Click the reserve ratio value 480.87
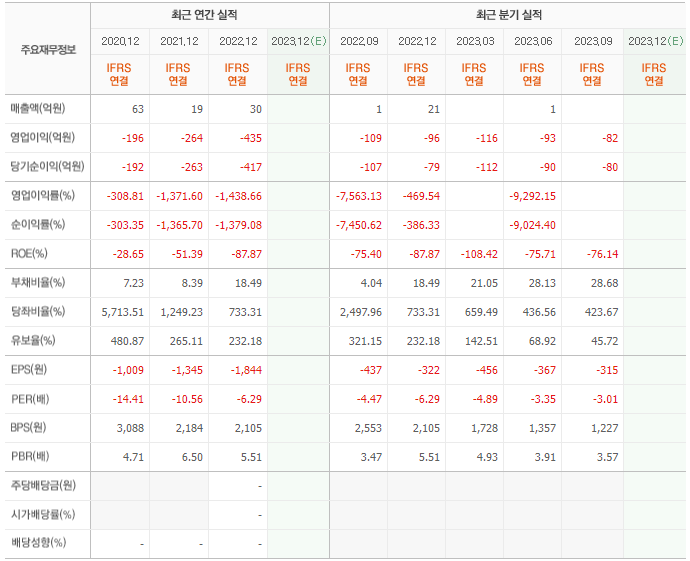The height and width of the screenshot is (561, 690). tap(128, 341)
